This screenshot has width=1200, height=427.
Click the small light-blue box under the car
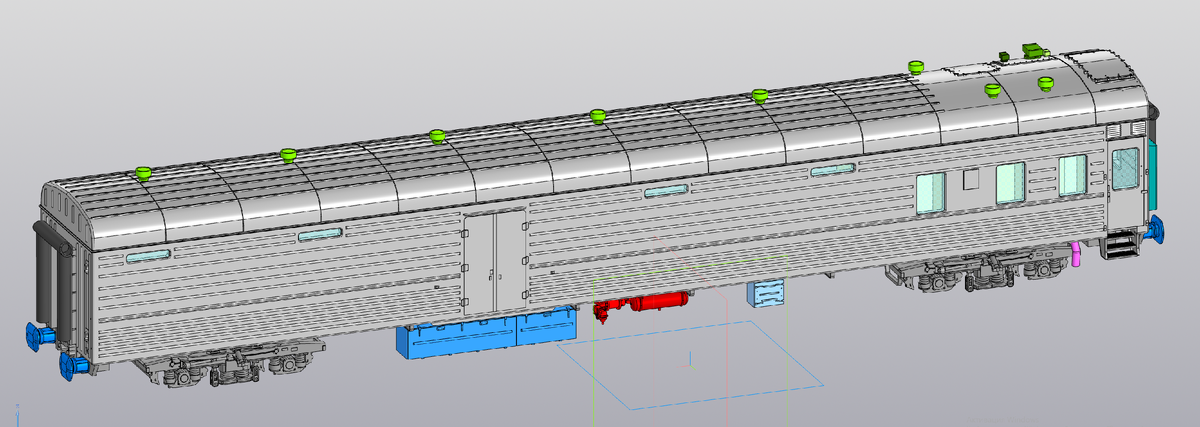(767, 293)
